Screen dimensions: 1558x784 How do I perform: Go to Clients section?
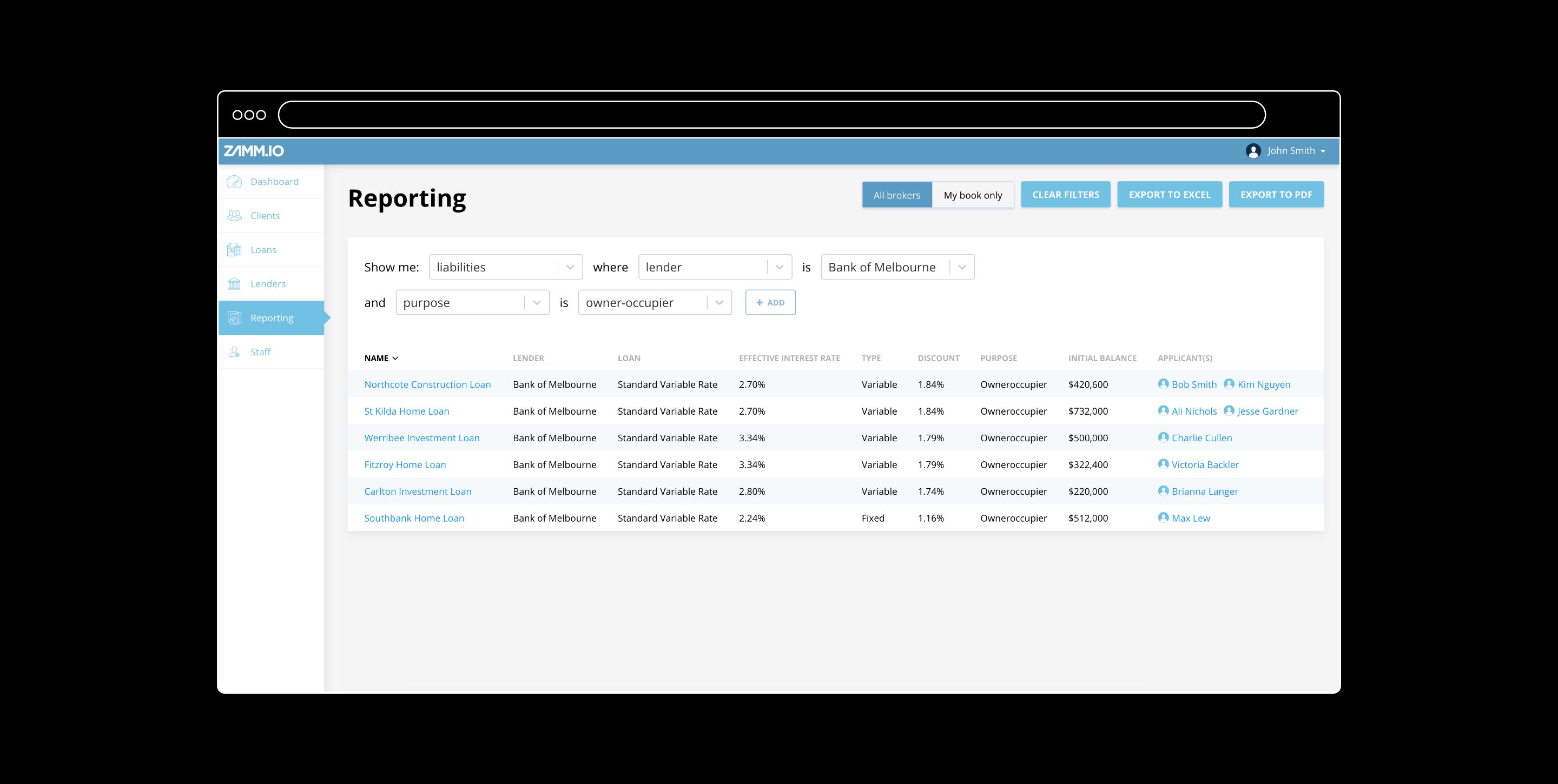(271, 215)
